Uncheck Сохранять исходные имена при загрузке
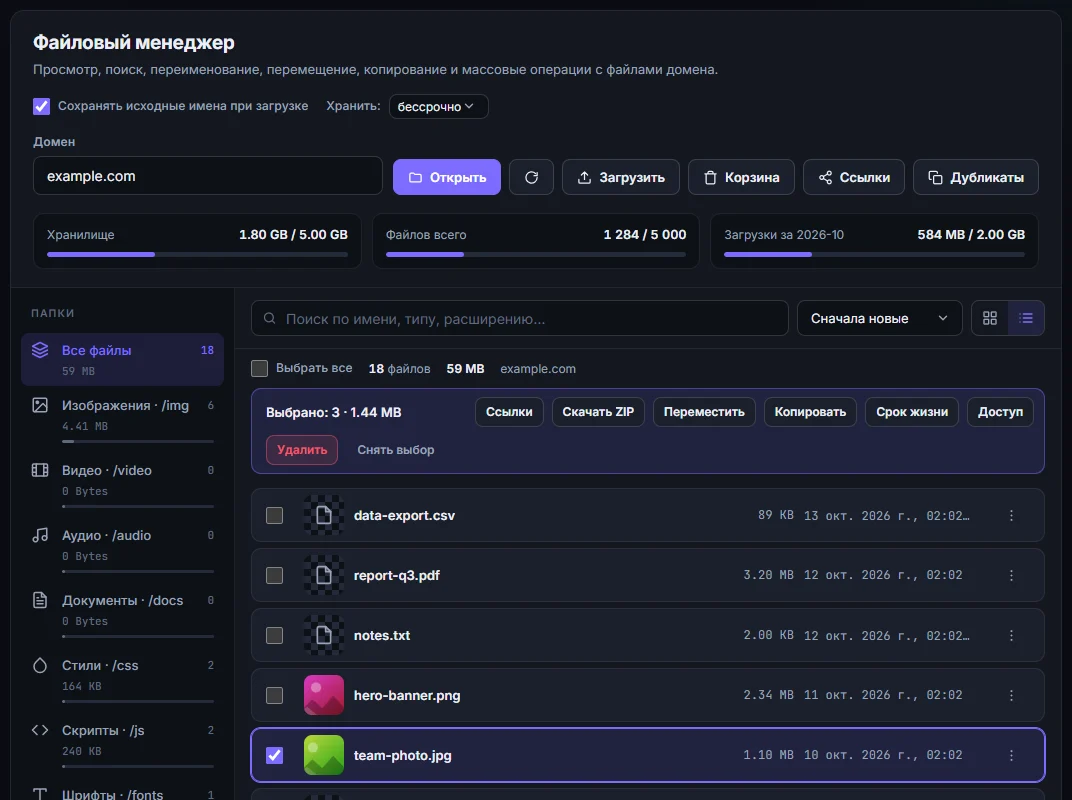 click(x=42, y=106)
